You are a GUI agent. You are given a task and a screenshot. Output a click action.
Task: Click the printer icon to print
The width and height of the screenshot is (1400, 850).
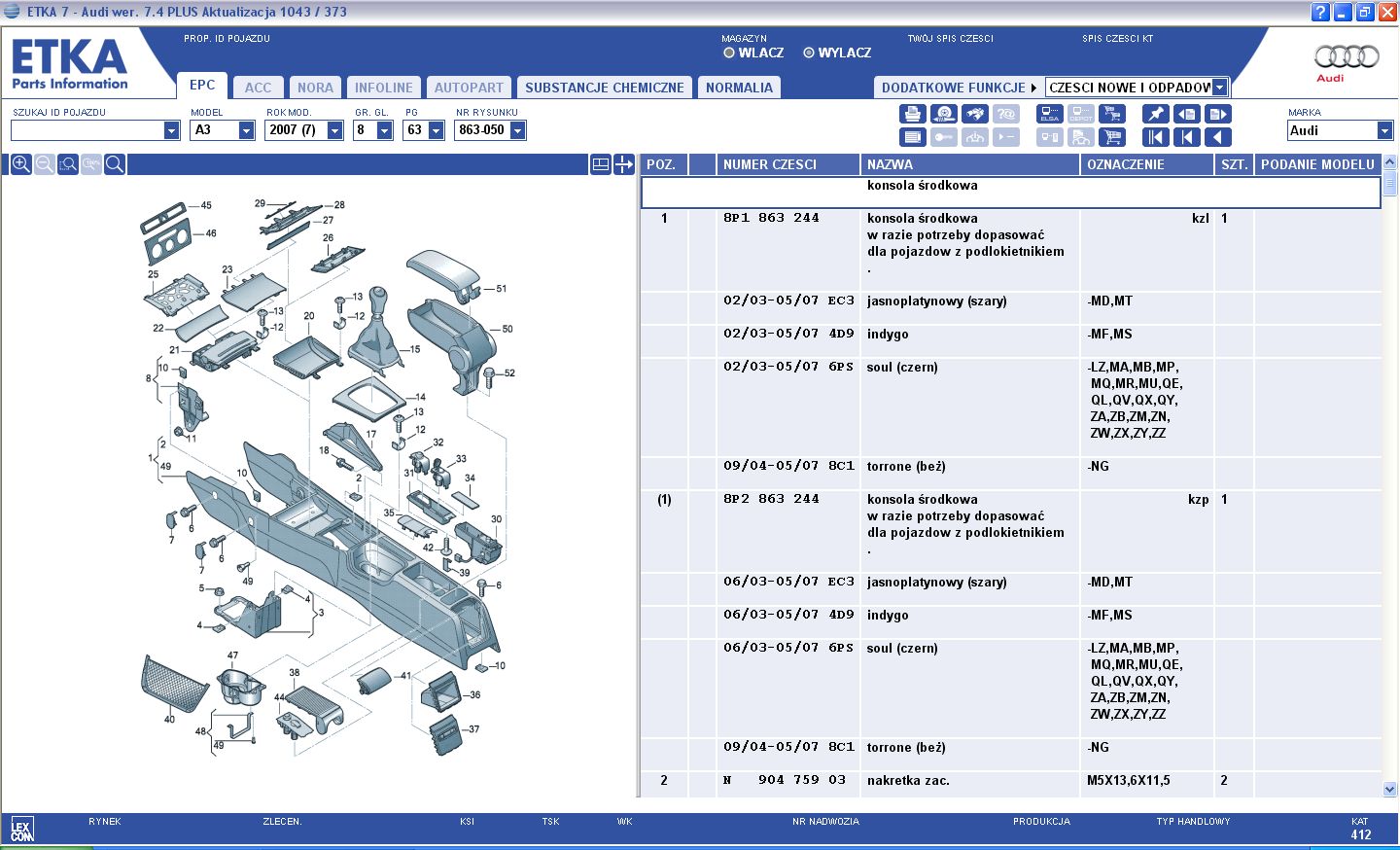tap(911, 114)
